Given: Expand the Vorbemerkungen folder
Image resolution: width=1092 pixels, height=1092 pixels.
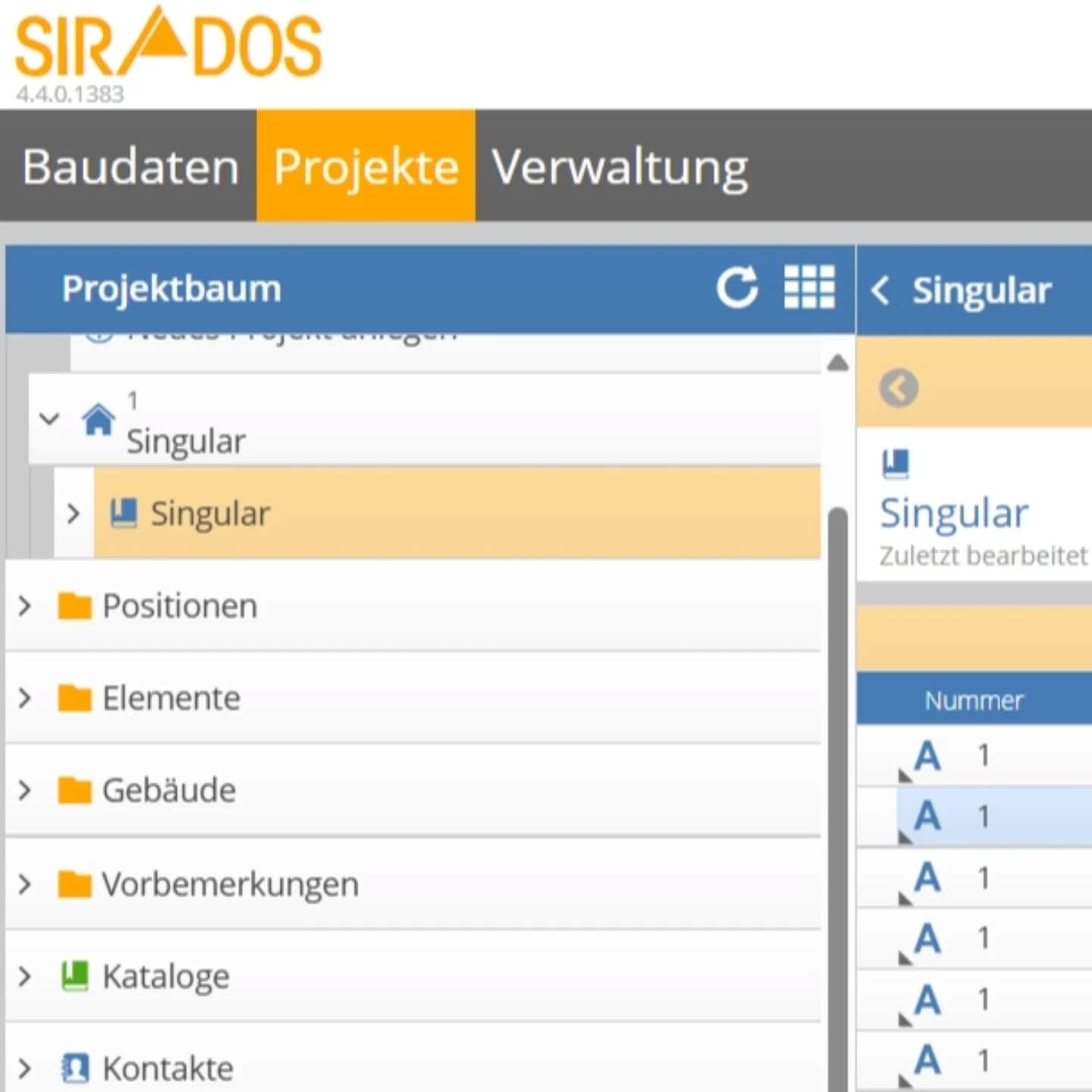Looking at the screenshot, I should tap(25, 883).
